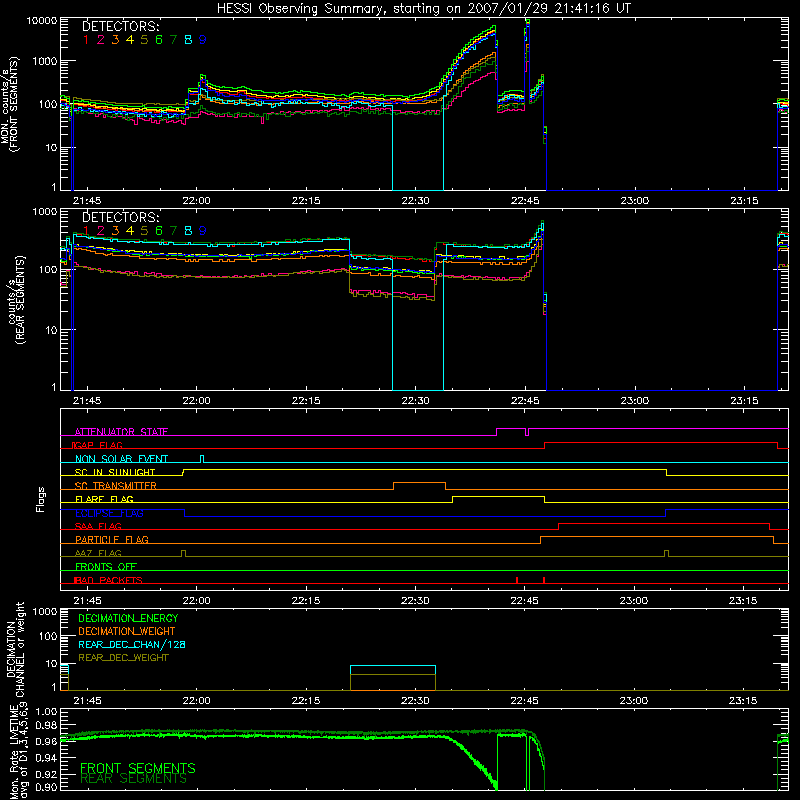800x800 pixels.
Task: Click the REAR_DEC_CHAN/128 legend label
Action: pos(132,644)
